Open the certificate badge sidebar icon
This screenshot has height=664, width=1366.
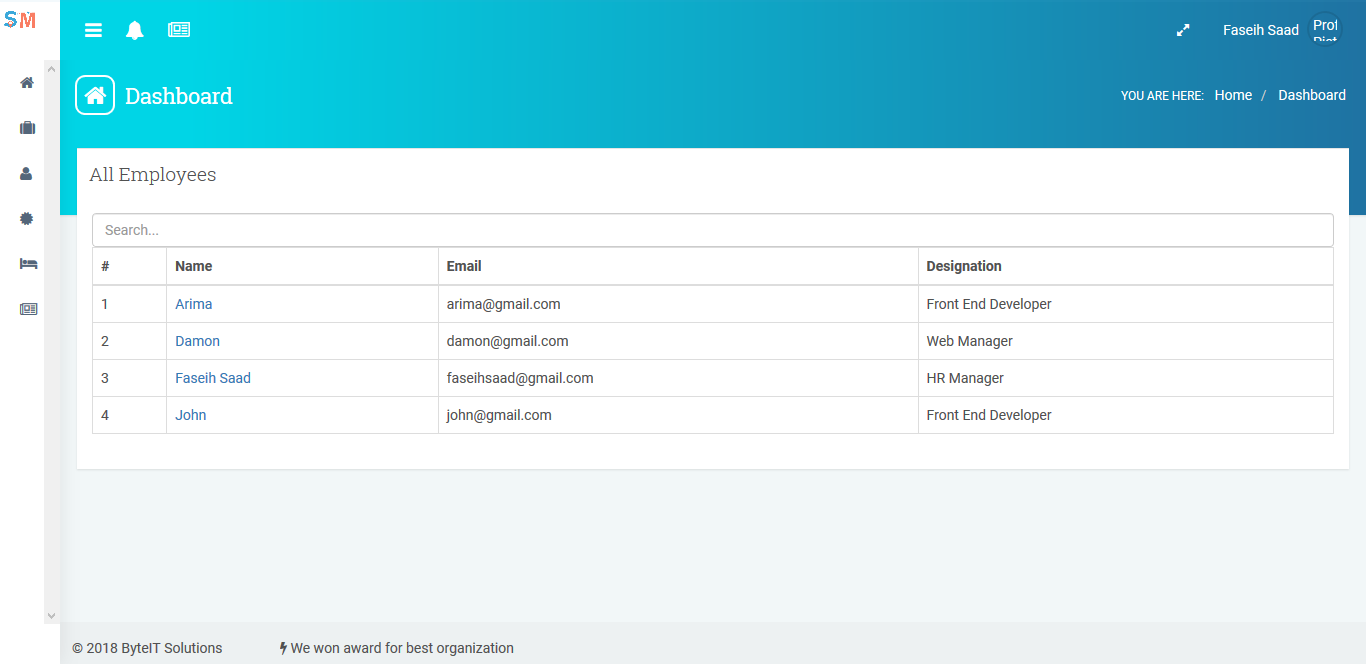pos(27,218)
